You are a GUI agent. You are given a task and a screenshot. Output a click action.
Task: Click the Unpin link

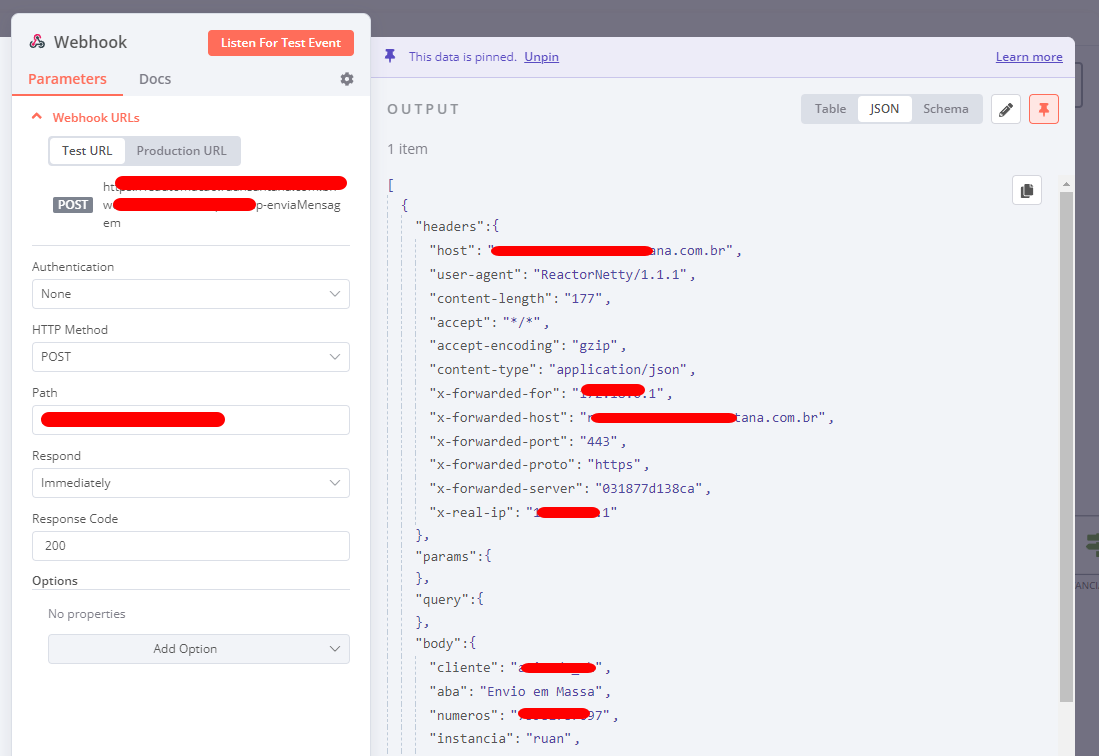click(541, 57)
